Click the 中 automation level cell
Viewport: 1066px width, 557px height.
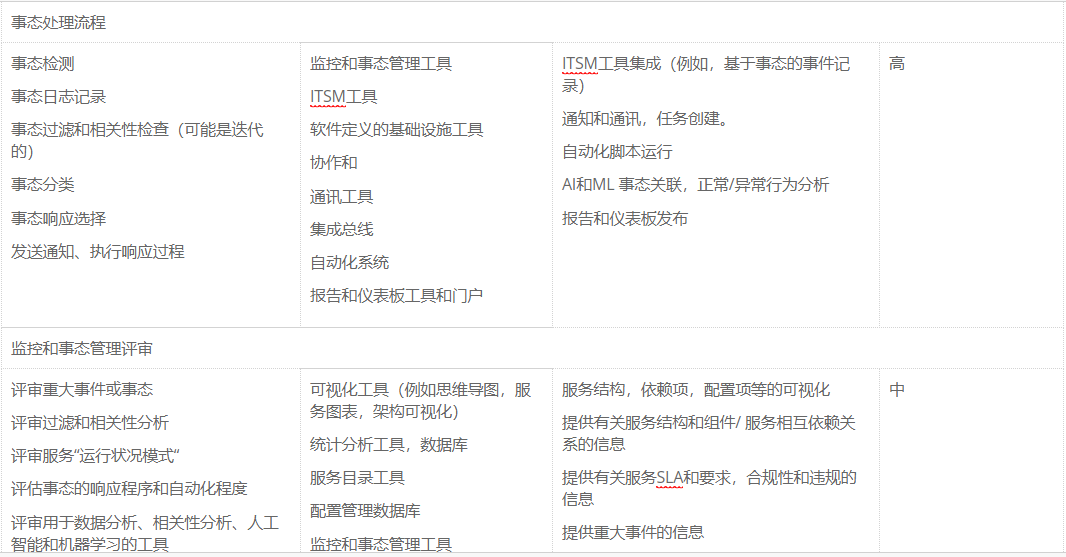[896, 390]
